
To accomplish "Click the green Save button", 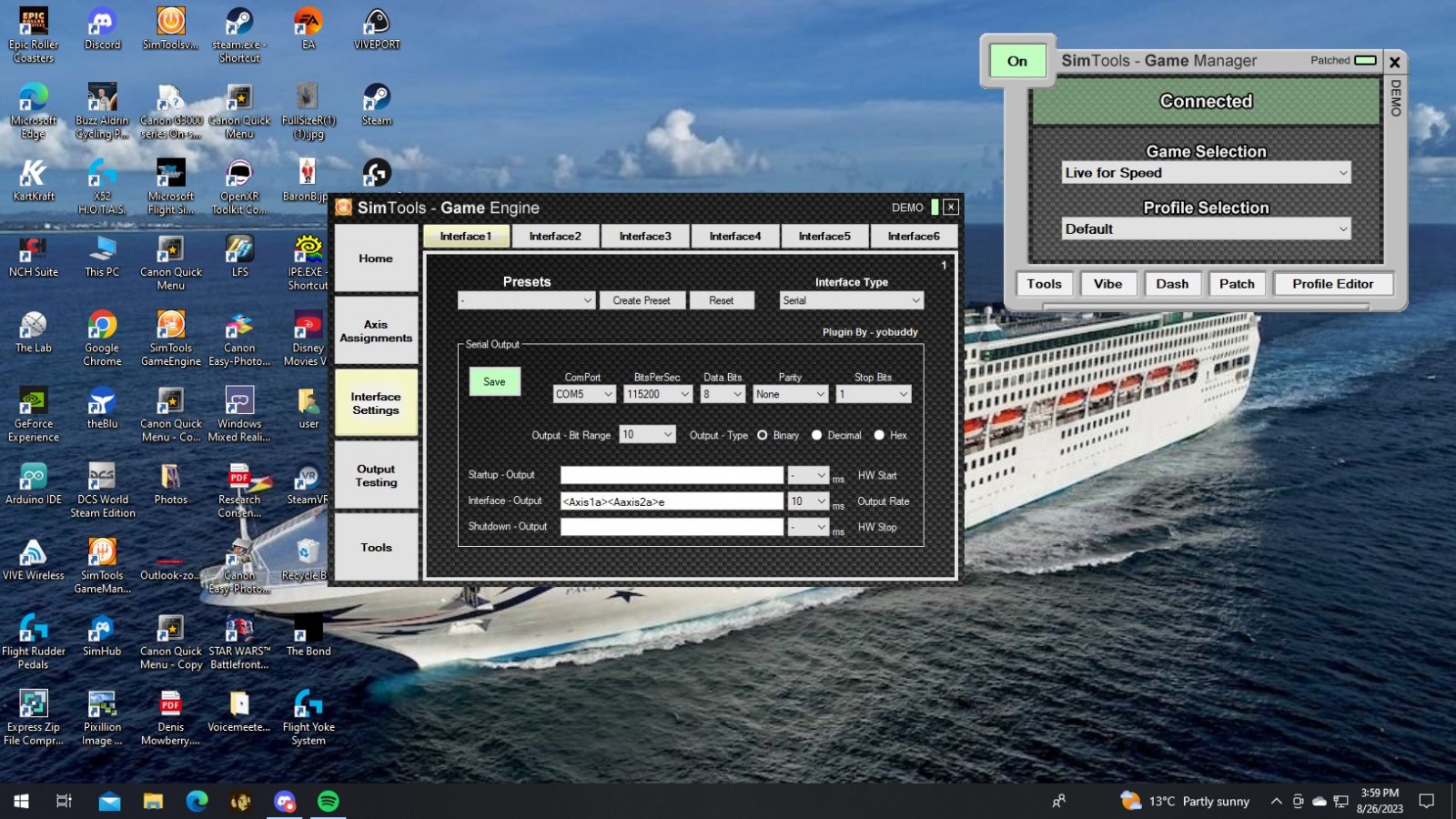I will 494,381.
